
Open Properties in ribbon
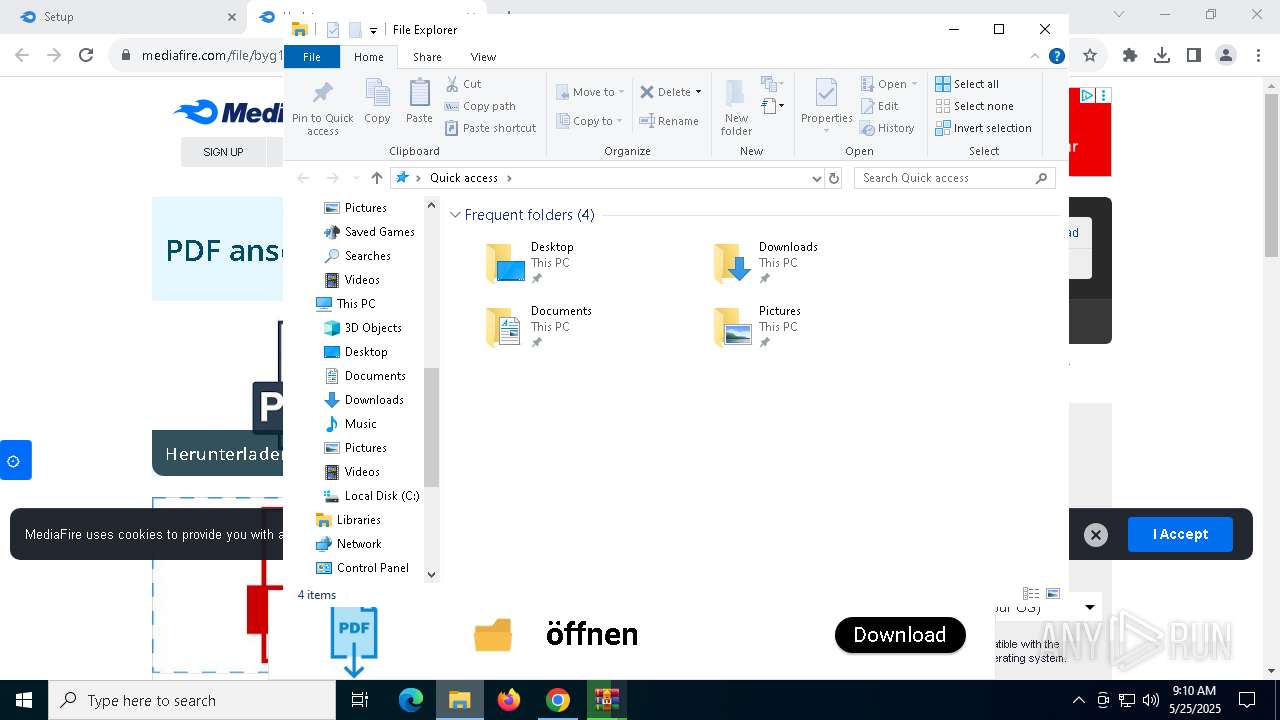point(826,107)
